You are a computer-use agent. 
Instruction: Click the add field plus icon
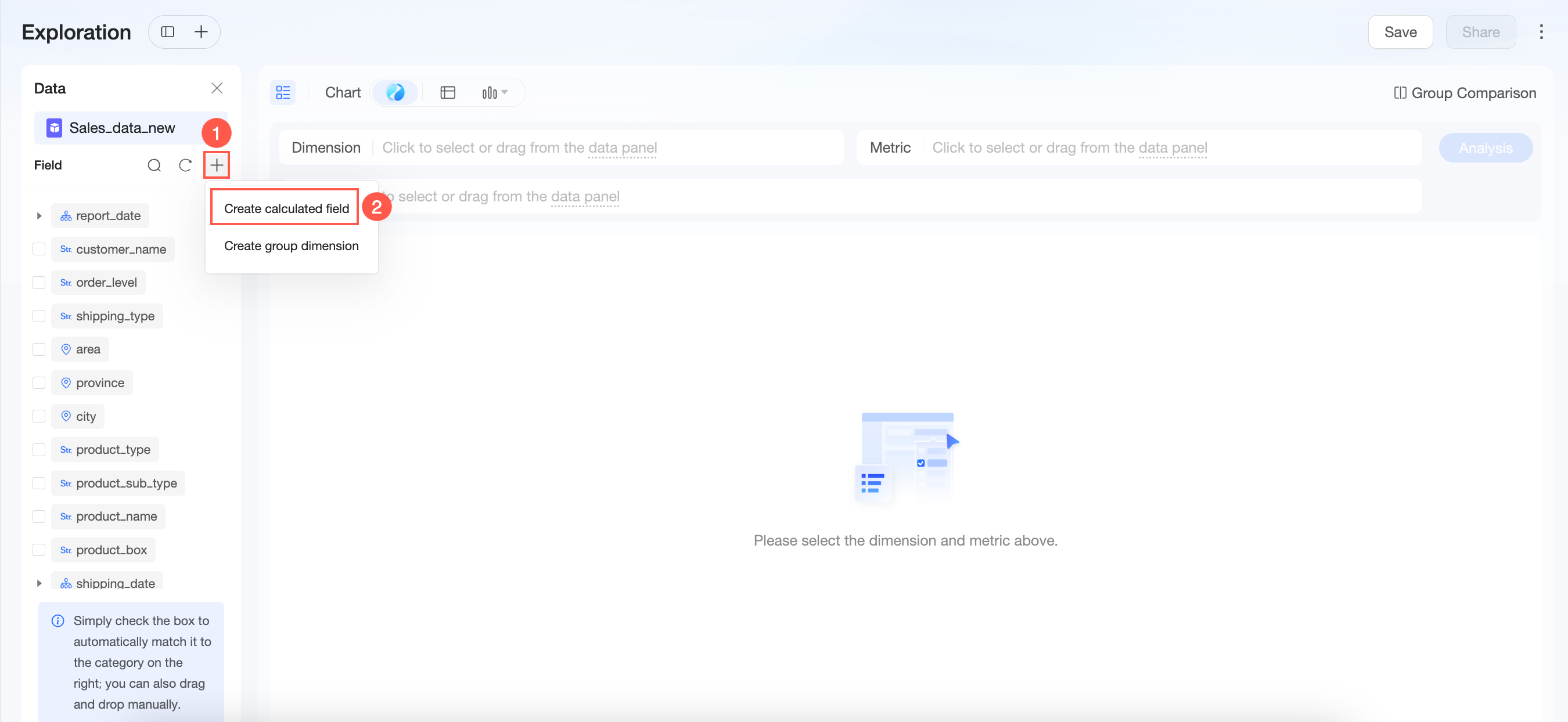click(x=217, y=165)
